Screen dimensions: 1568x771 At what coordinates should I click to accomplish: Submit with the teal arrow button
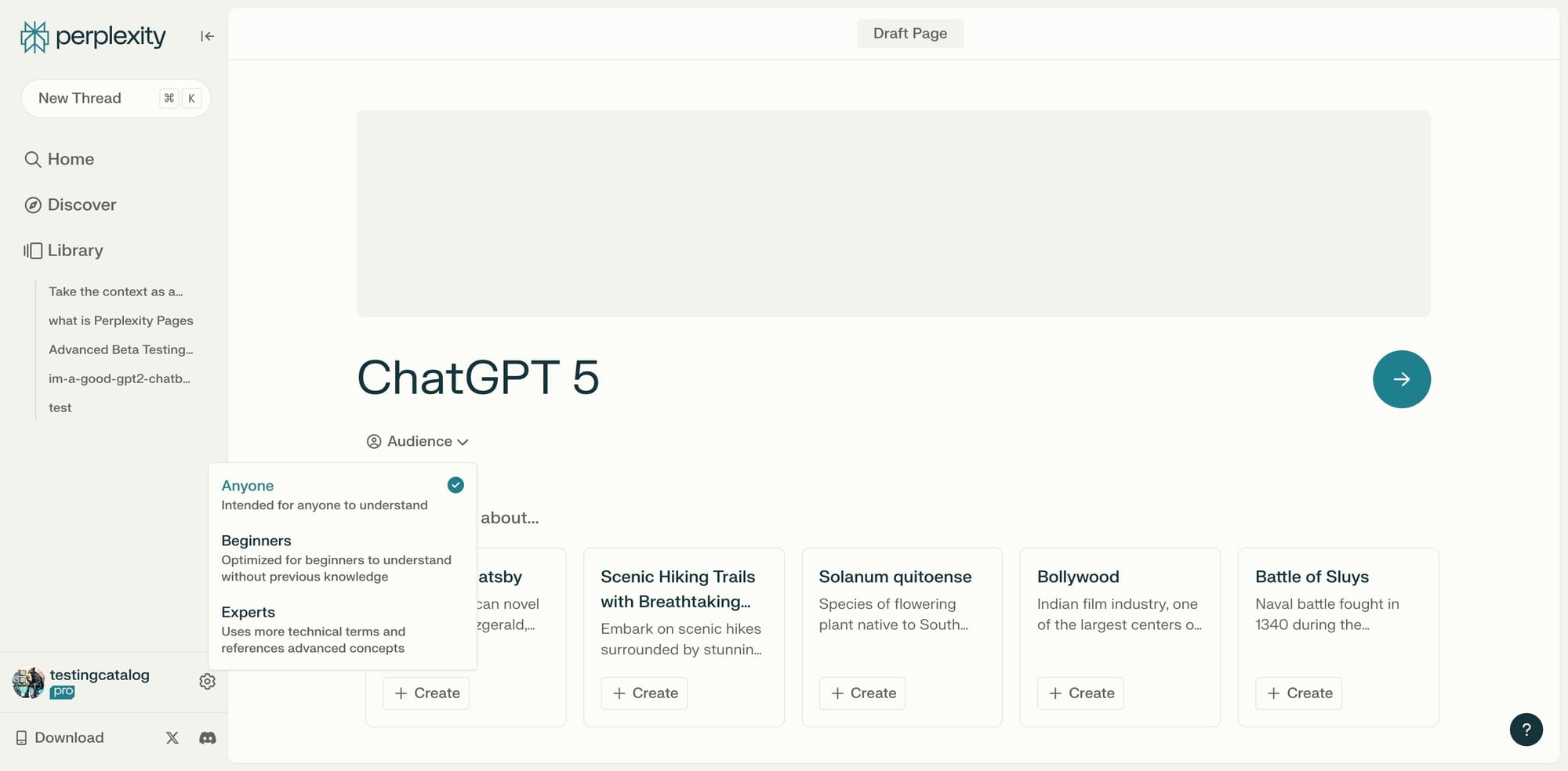click(1401, 378)
